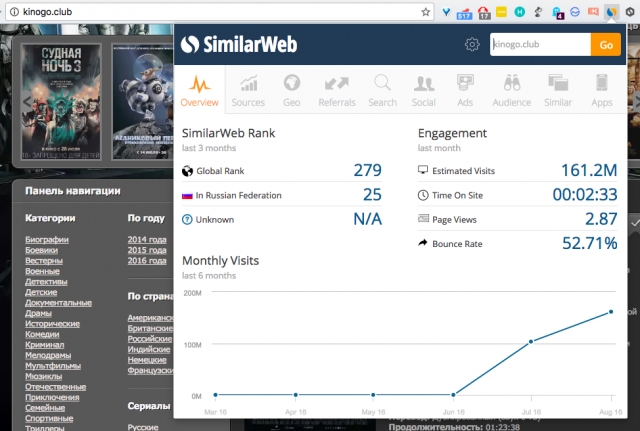Click the site info icon in address bar
Viewport: 640px width, 431px height.
(x=14, y=12)
